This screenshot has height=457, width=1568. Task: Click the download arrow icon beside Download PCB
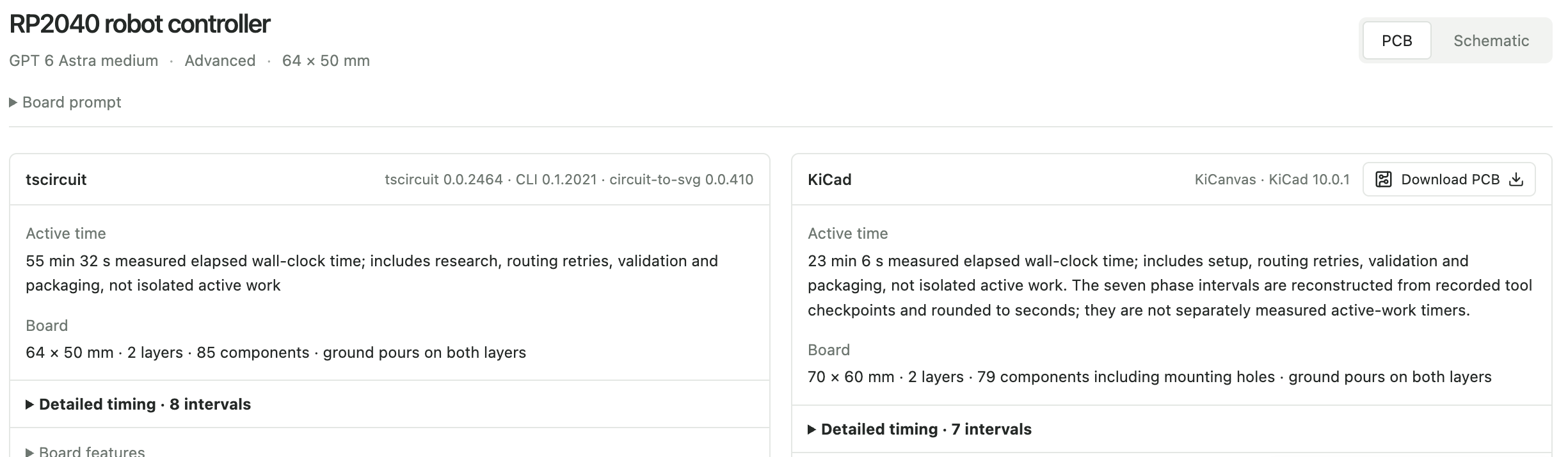[x=1516, y=180]
